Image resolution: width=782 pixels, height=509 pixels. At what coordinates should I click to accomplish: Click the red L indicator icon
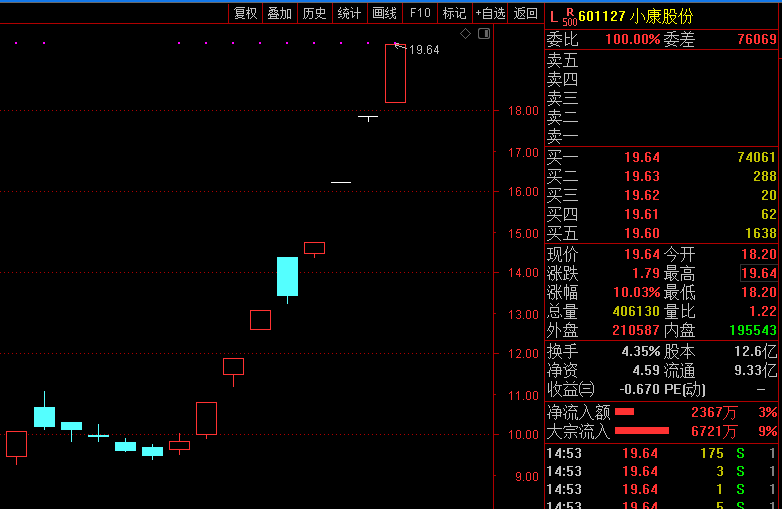[554, 17]
